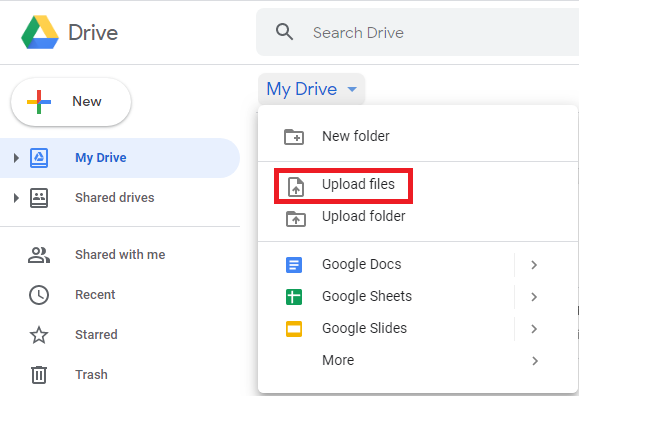
Task: Open Recent files list
Action: [120, 295]
